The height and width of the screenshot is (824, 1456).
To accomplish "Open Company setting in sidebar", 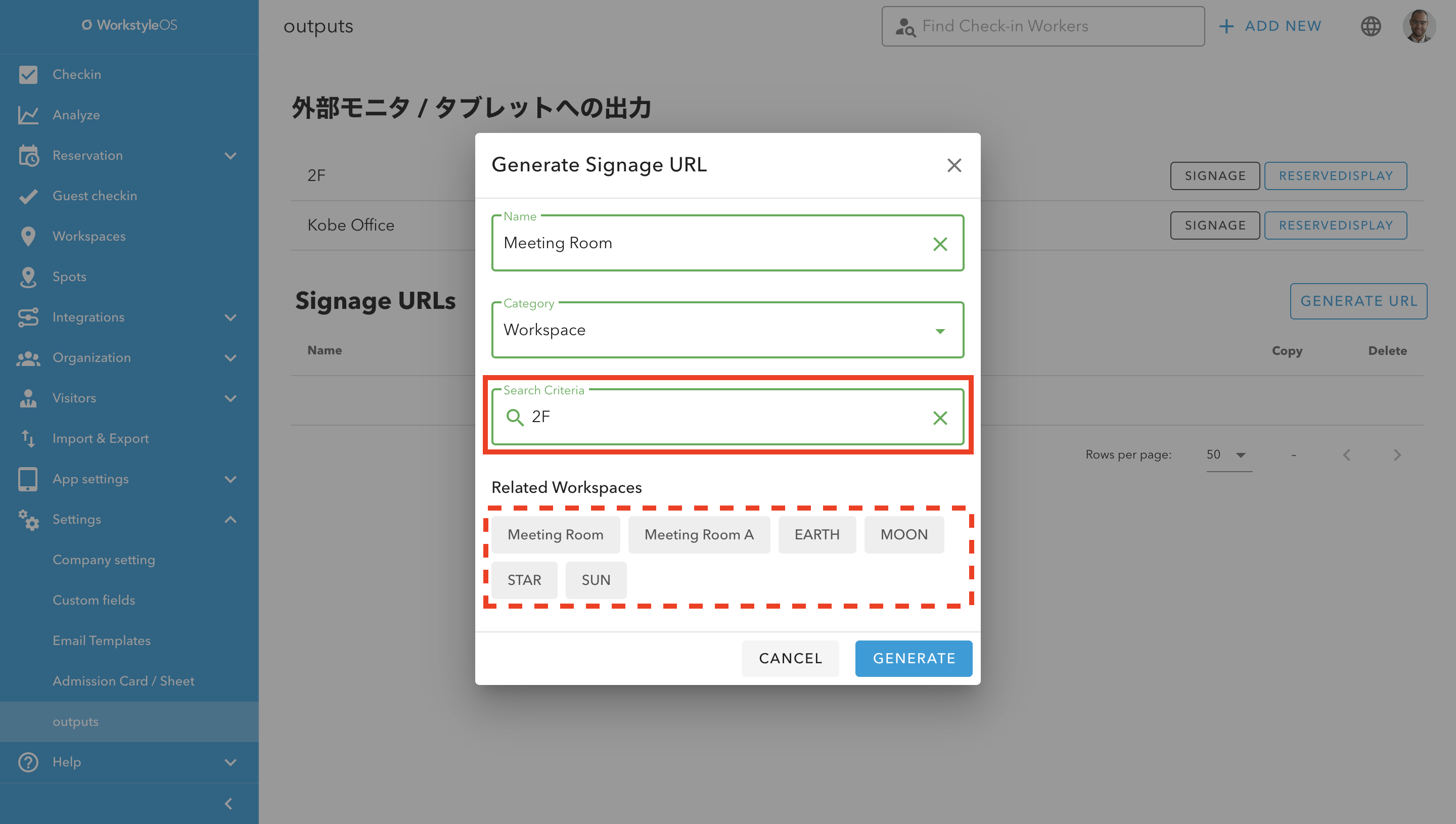I will click(x=104, y=560).
